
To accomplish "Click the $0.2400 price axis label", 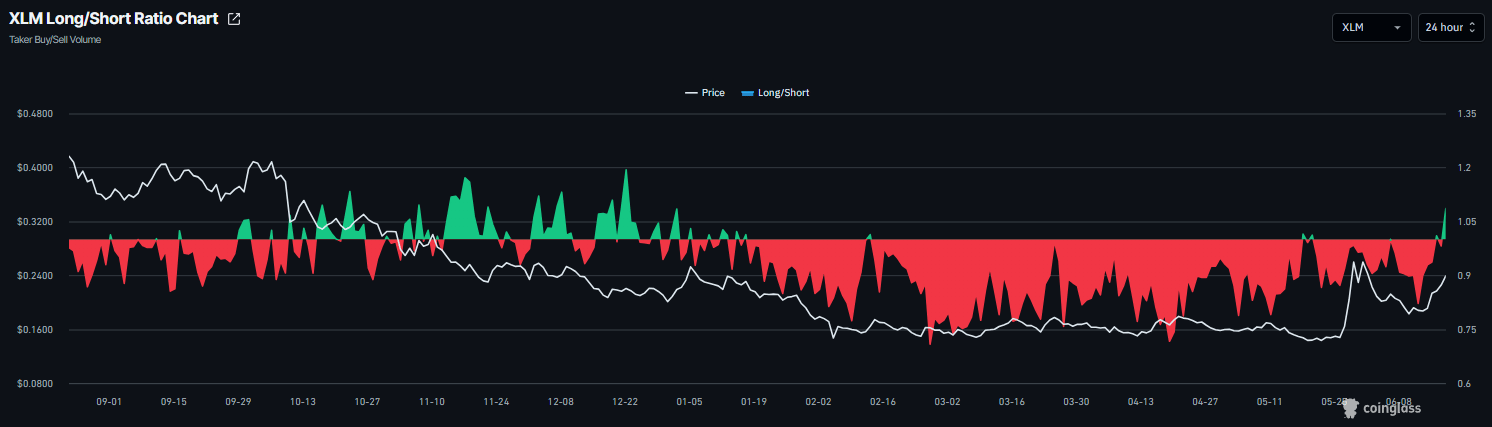I will tap(35, 276).
